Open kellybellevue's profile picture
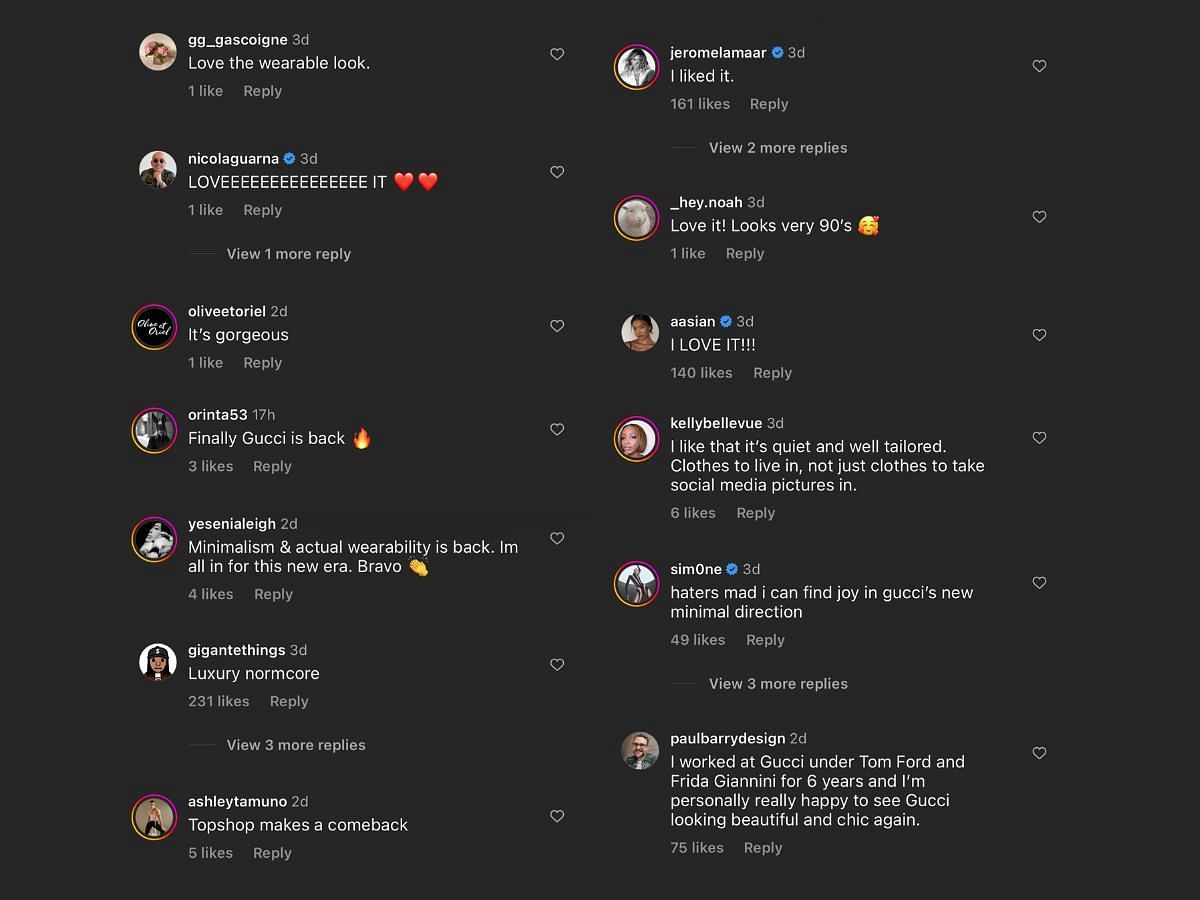 point(637,439)
